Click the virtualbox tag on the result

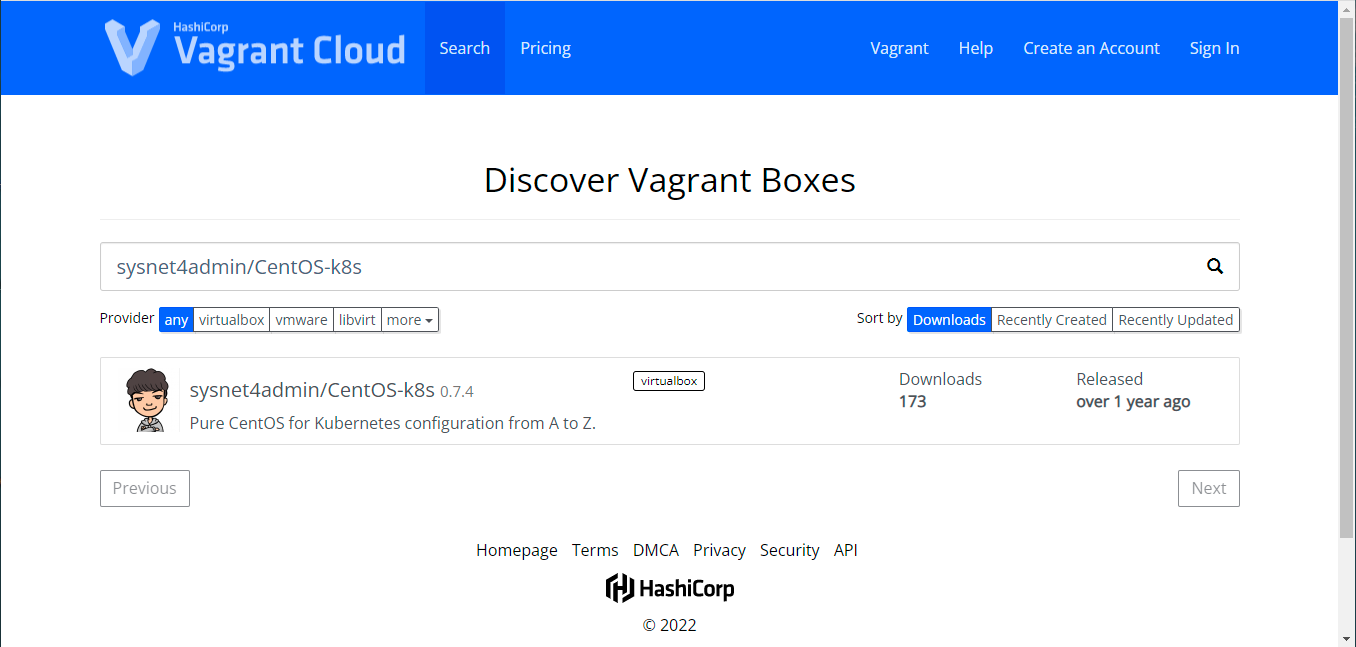[x=669, y=381]
